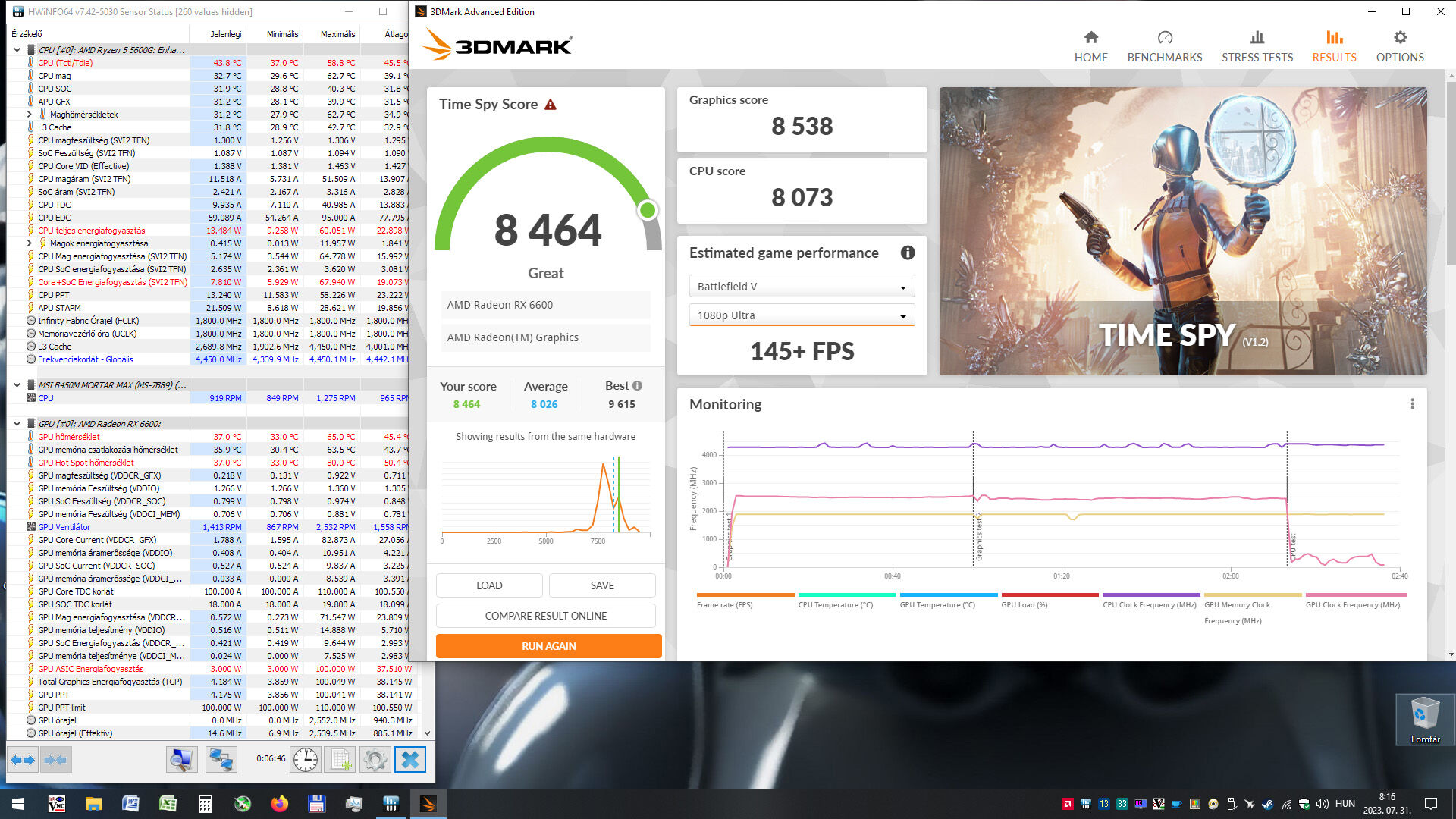Select the RESULTS tab
The image size is (1456, 819).
[1334, 46]
